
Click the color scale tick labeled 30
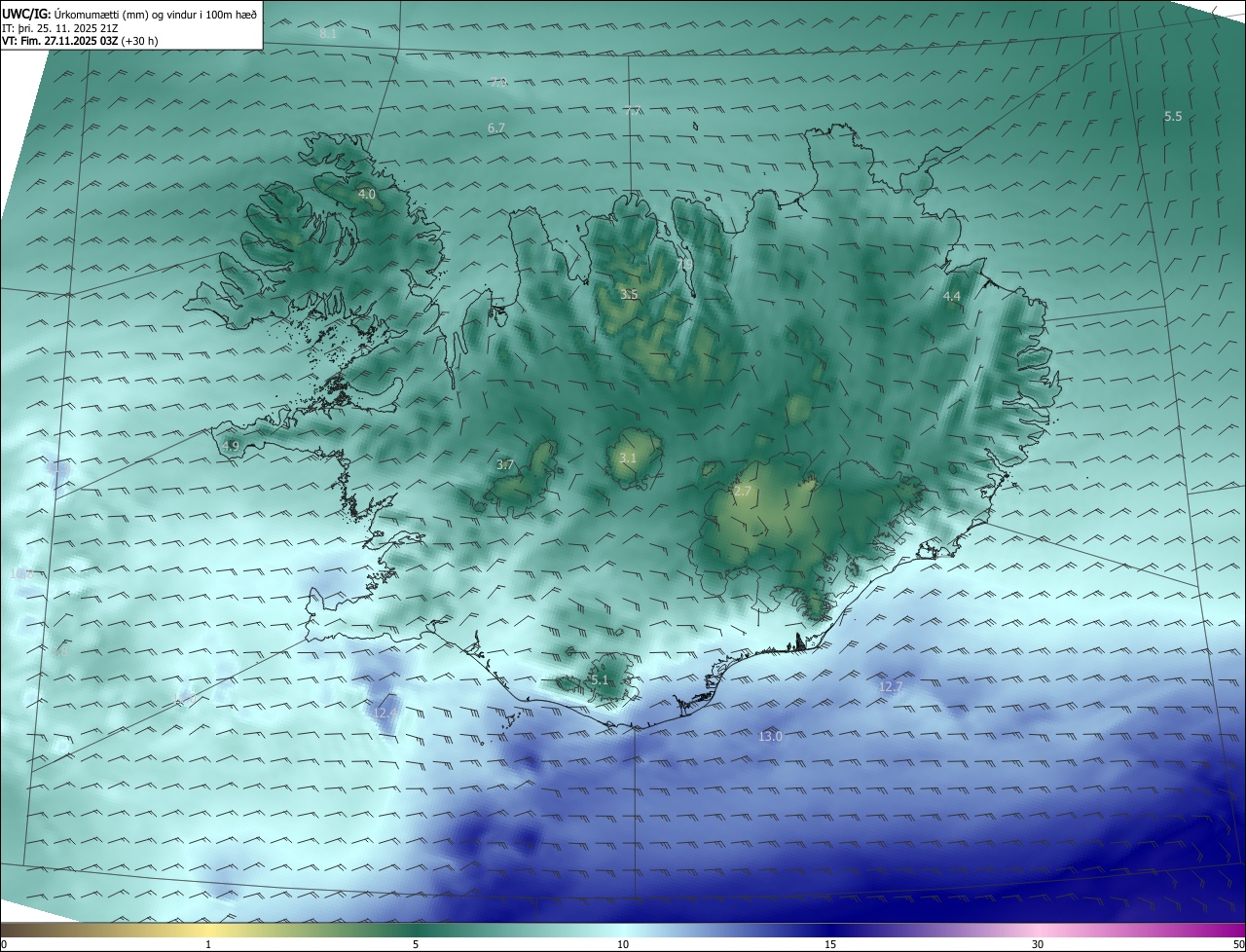click(1038, 944)
